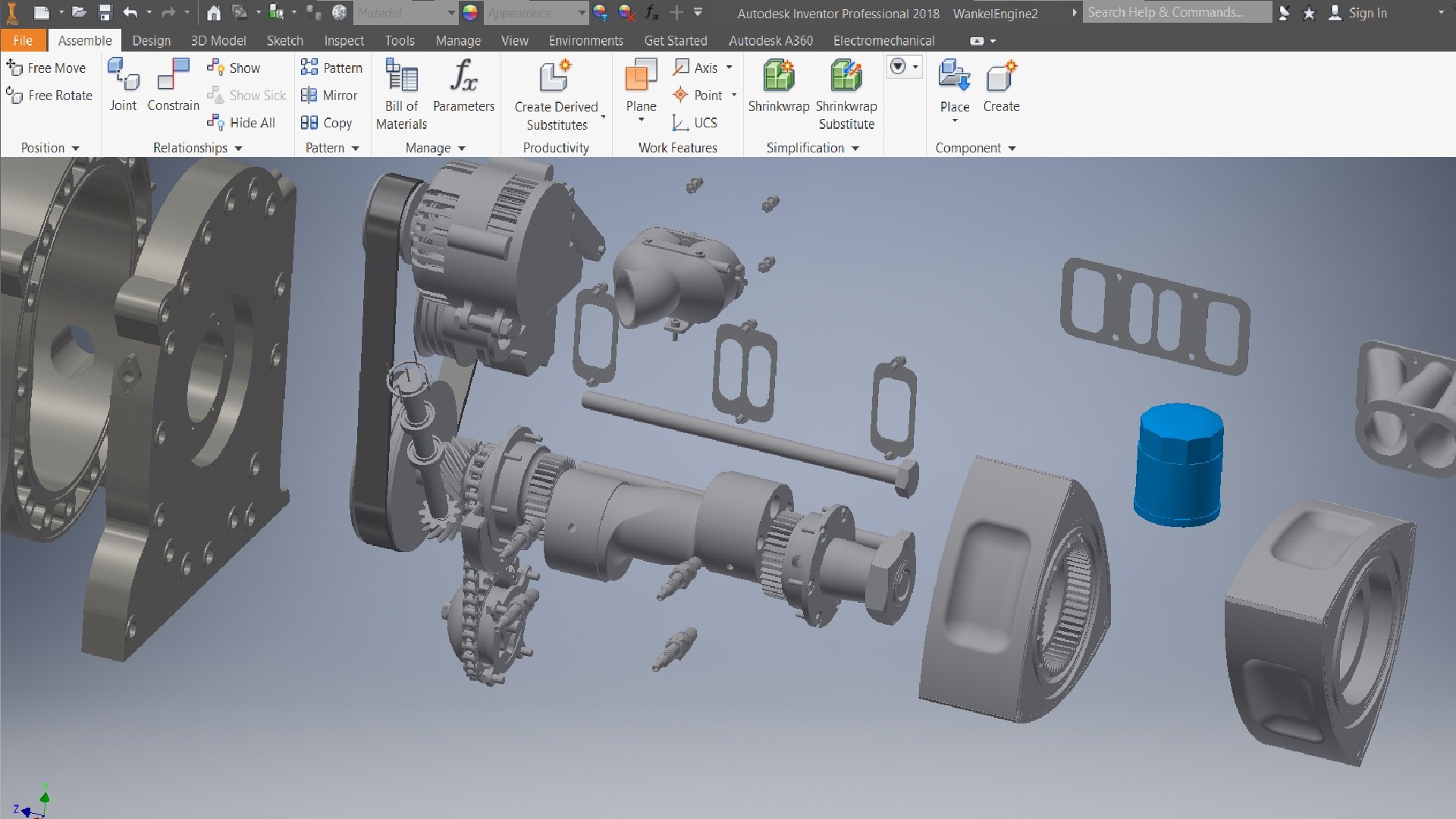This screenshot has height=819, width=1456.
Task: Undo the last action
Action: [130, 12]
